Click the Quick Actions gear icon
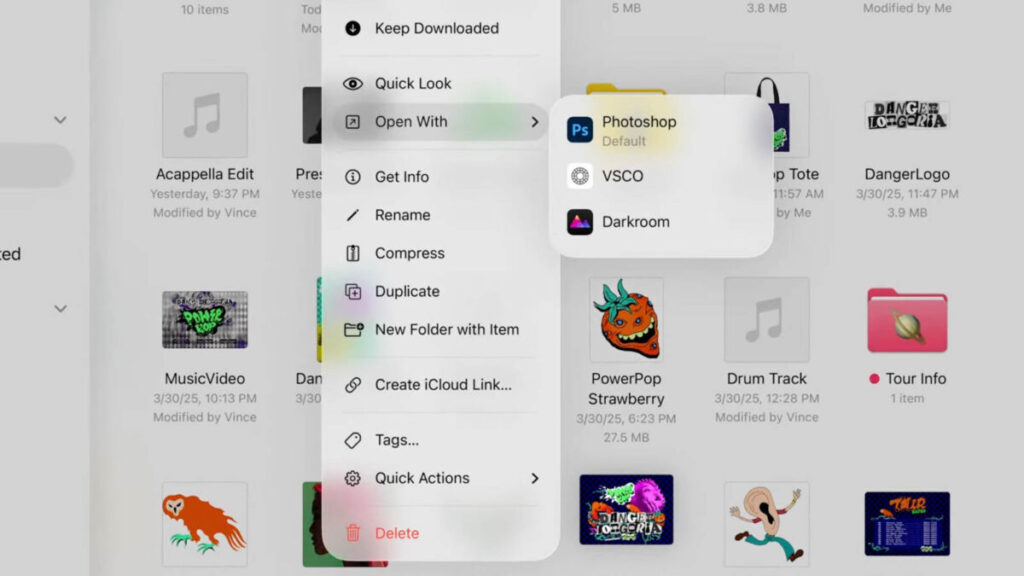The image size is (1024, 576). coord(353,479)
